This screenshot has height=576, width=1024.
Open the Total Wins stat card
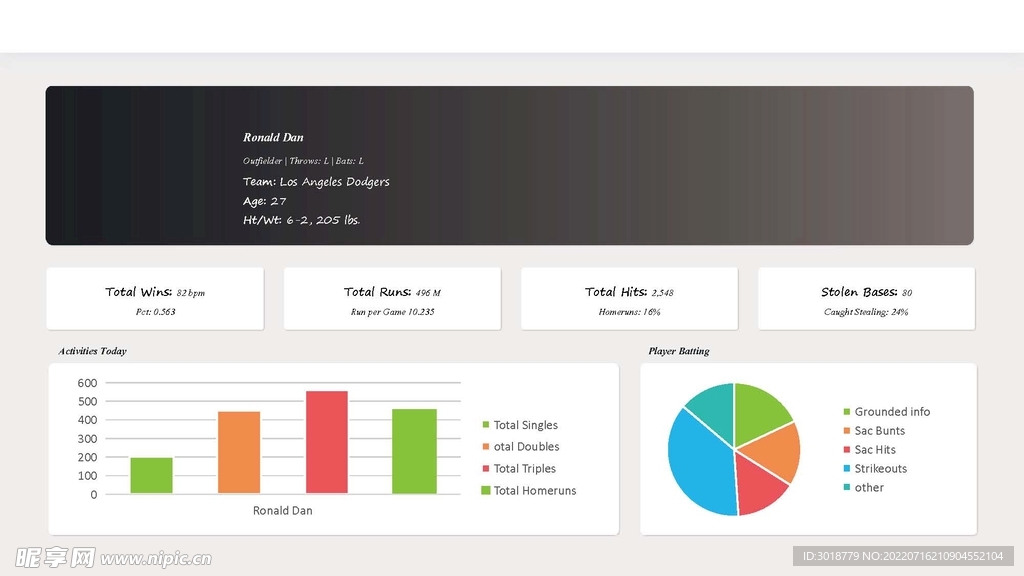coord(155,299)
